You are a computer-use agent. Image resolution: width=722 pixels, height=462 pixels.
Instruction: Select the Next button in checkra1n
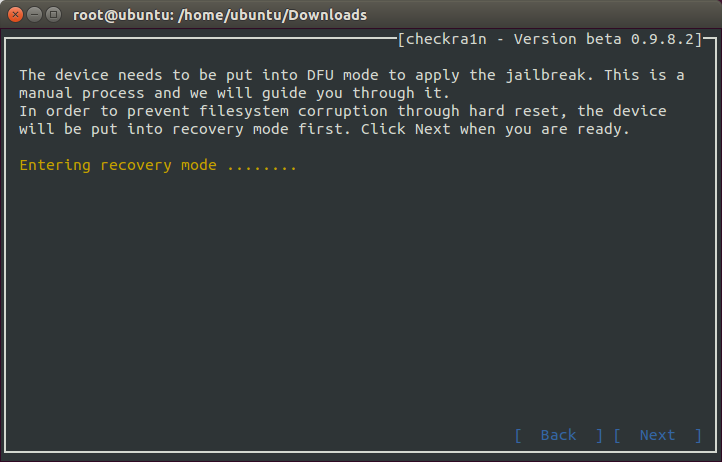click(x=658, y=435)
